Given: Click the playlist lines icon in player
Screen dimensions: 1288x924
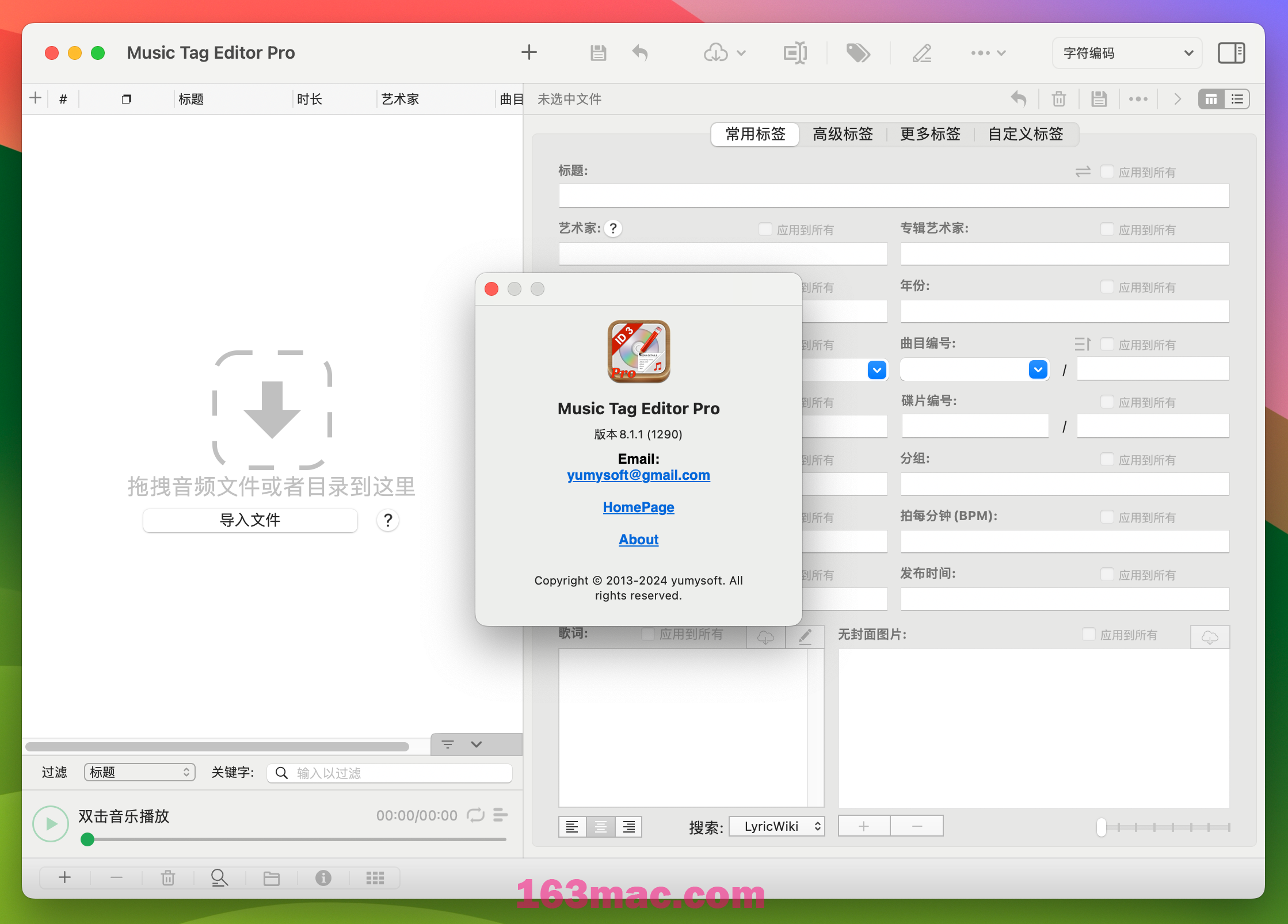Looking at the screenshot, I should click(501, 815).
